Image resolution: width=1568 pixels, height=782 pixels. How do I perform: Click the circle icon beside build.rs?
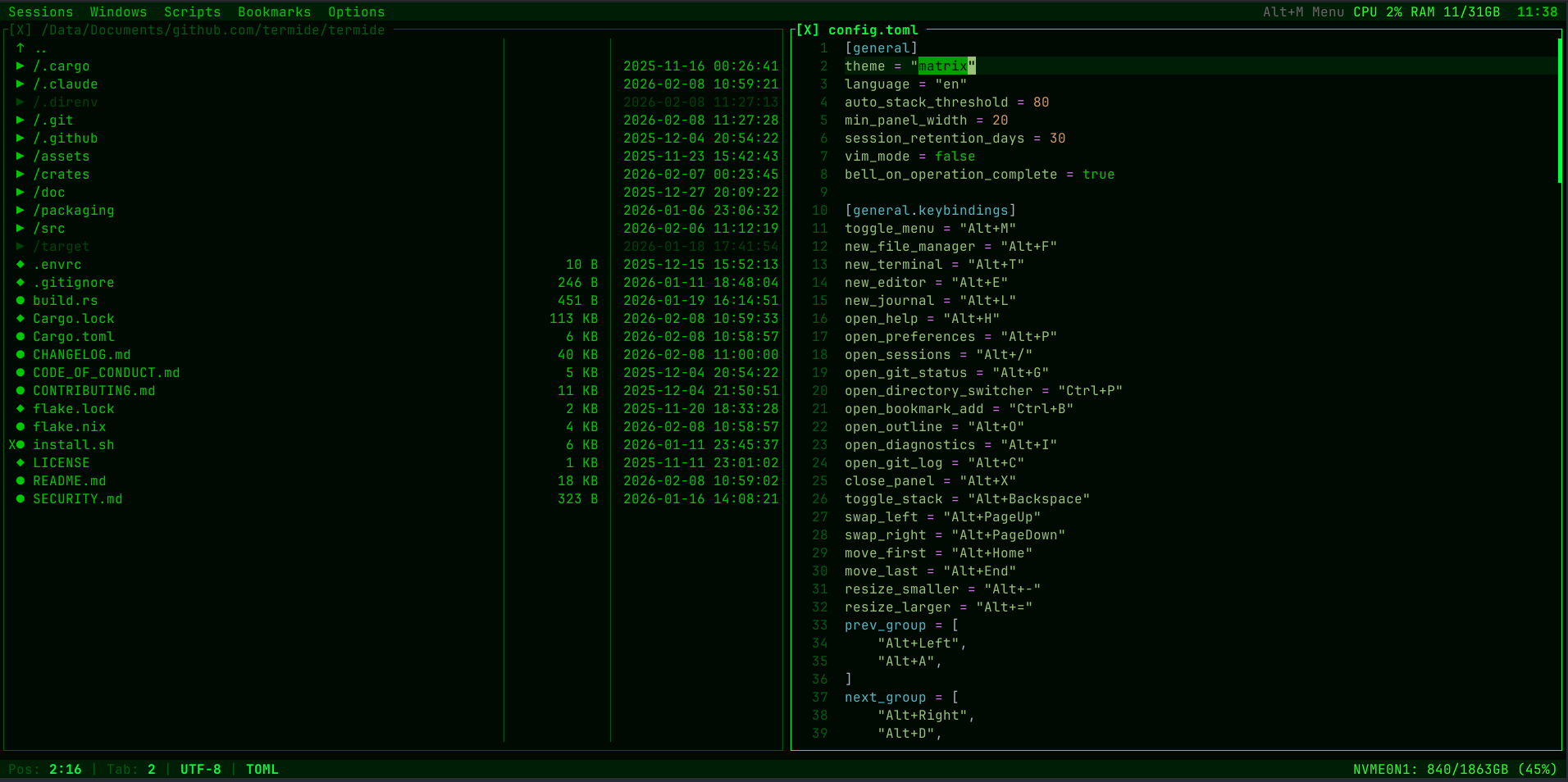[x=20, y=301]
